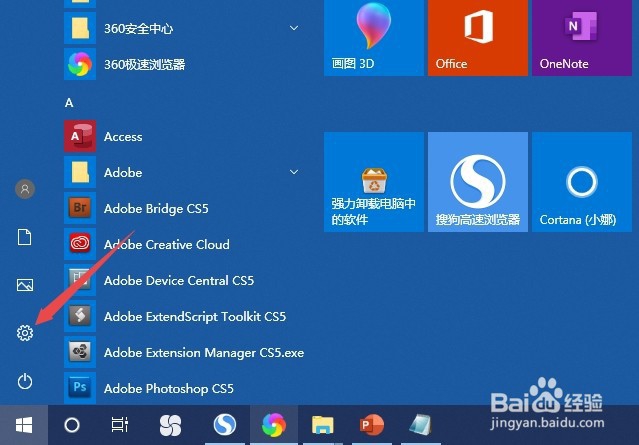Jump to letter A section header
639x445 pixels.
[x=69, y=103]
